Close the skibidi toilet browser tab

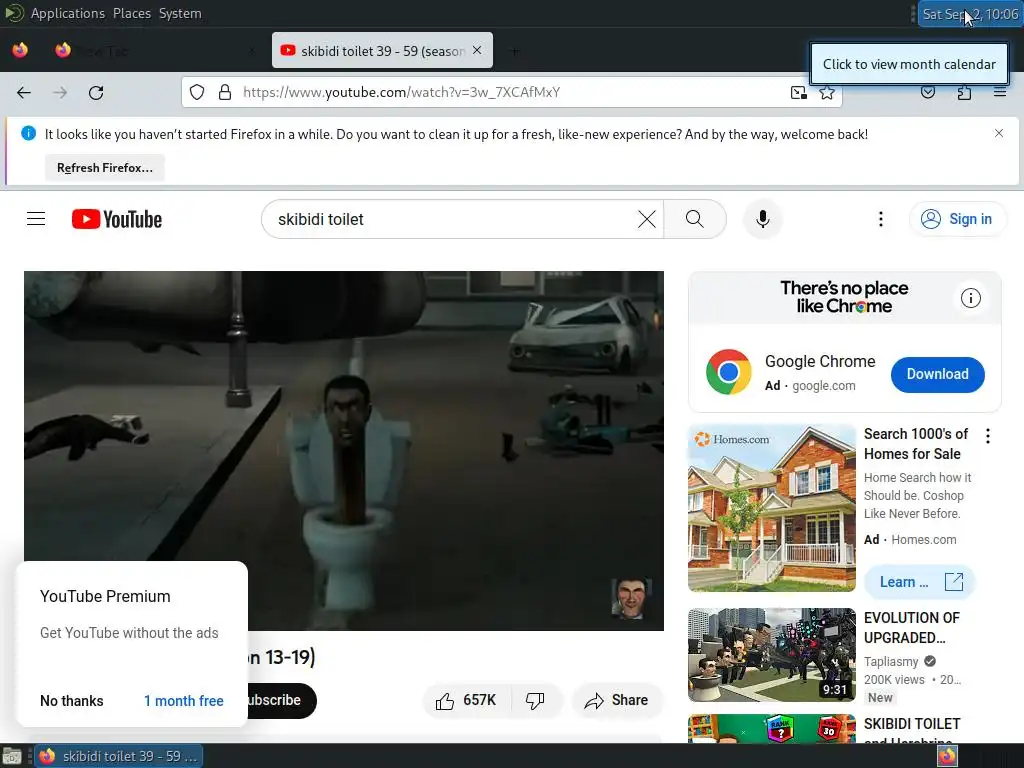pos(477,50)
